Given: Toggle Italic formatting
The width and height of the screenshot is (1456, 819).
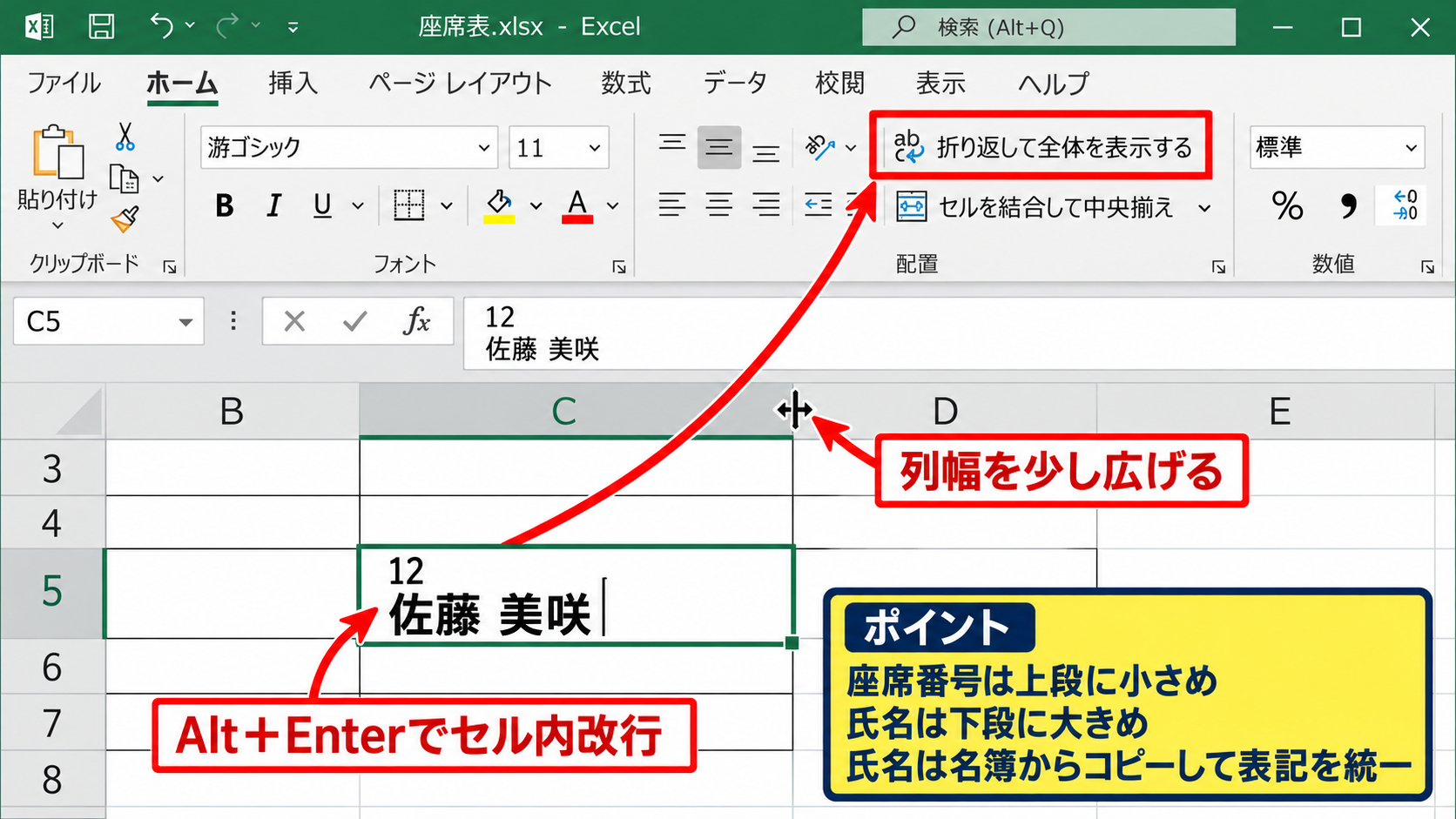Looking at the screenshot, I should 274,205.
